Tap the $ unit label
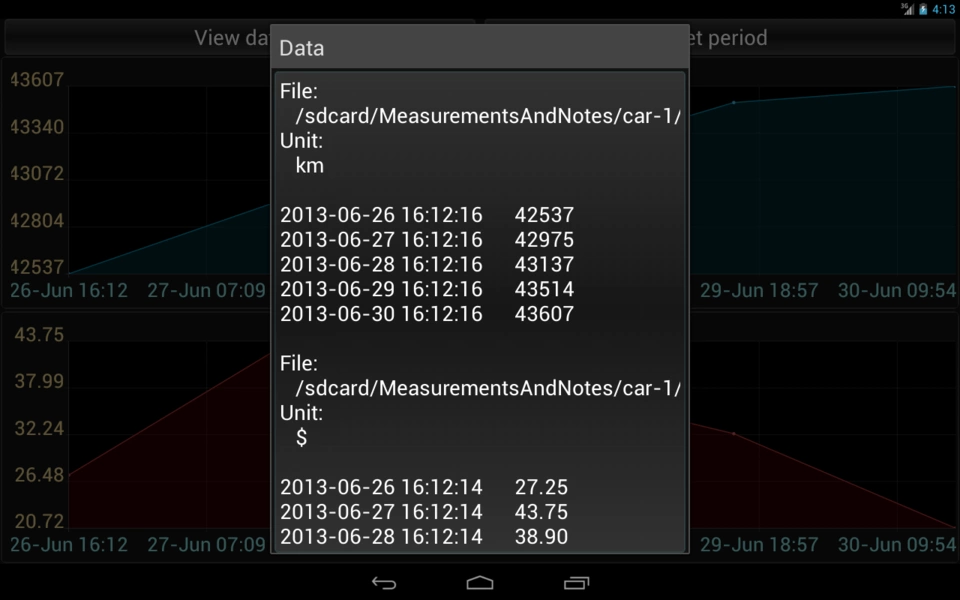 [x=302, y=438]
